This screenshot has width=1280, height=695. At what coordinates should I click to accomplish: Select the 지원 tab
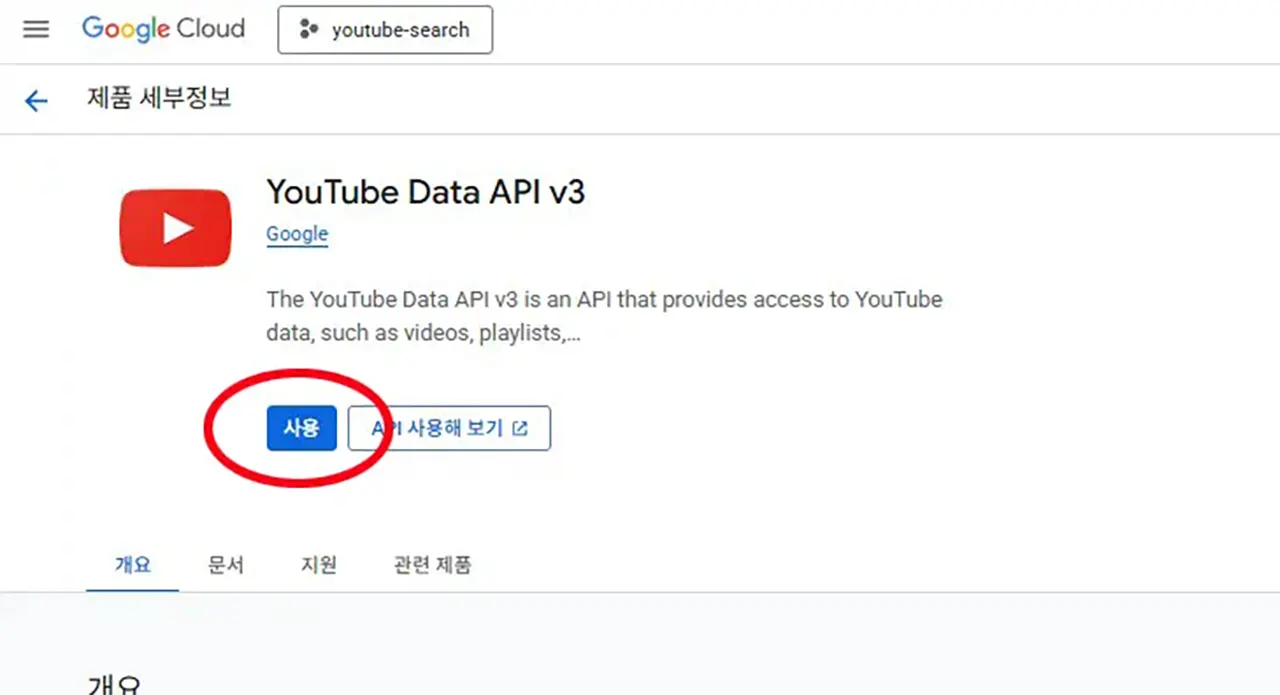click(317, 565)
